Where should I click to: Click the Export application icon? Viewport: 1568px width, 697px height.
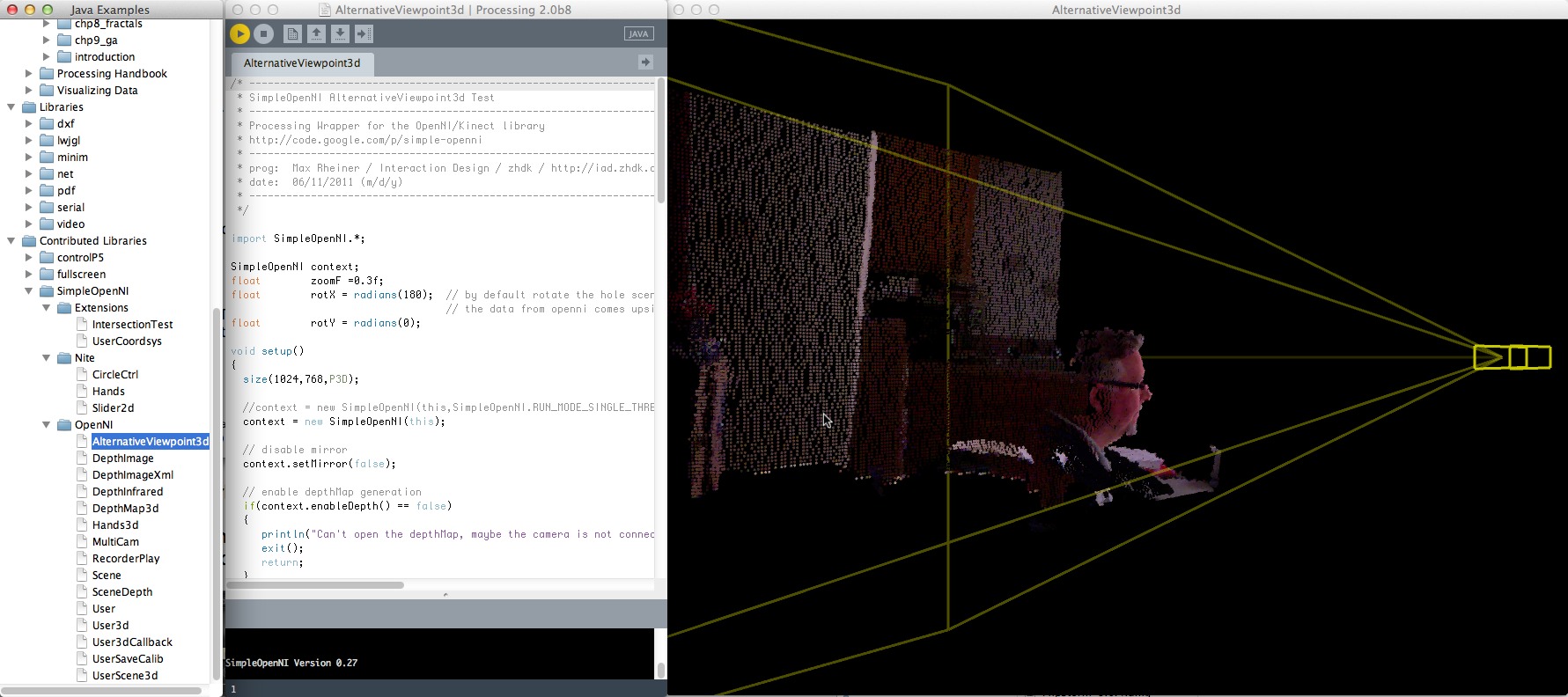364,34
